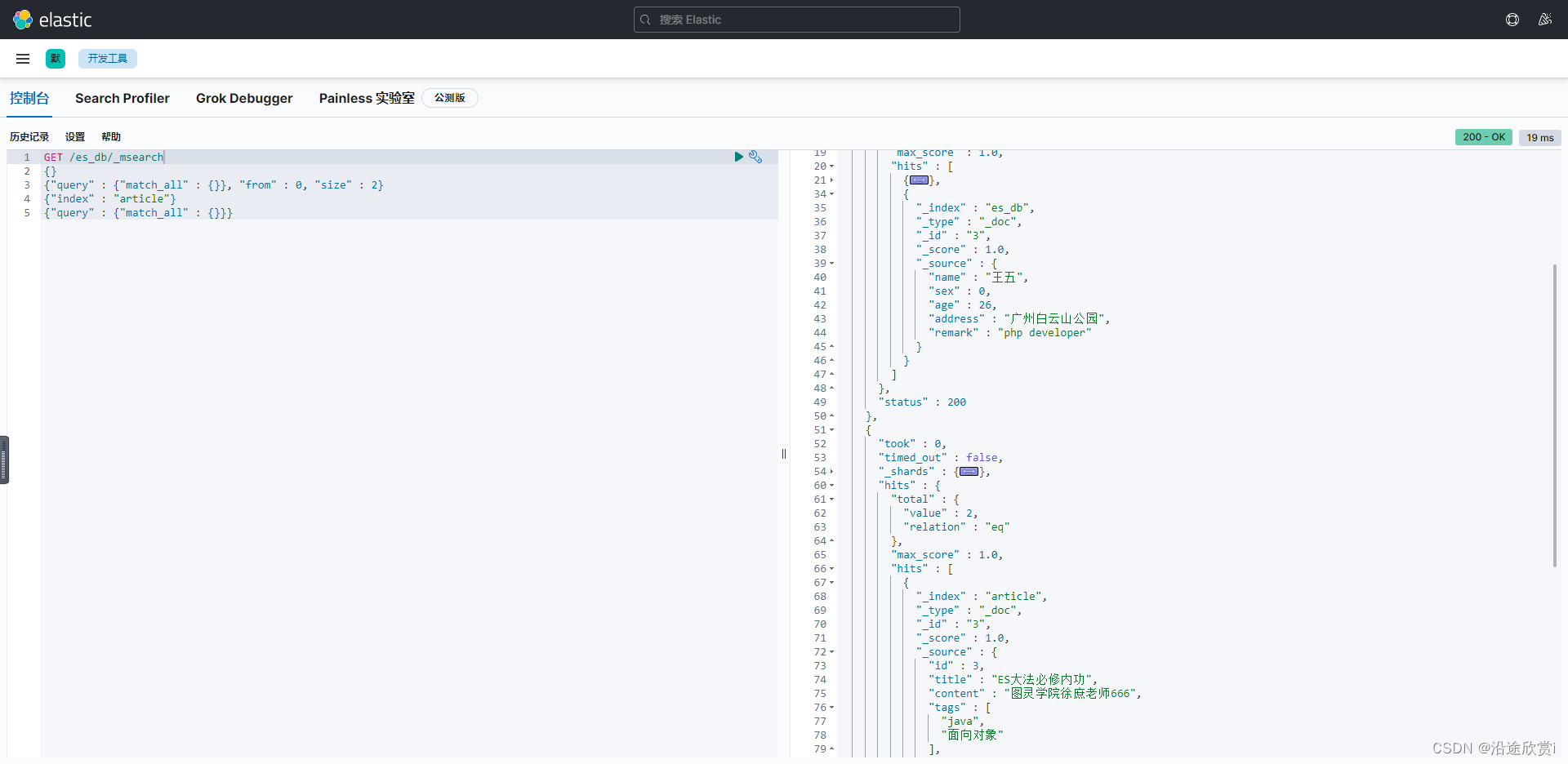Open the Grok Debugger tab
The image size is (1568, 764).
click(244, 98)
